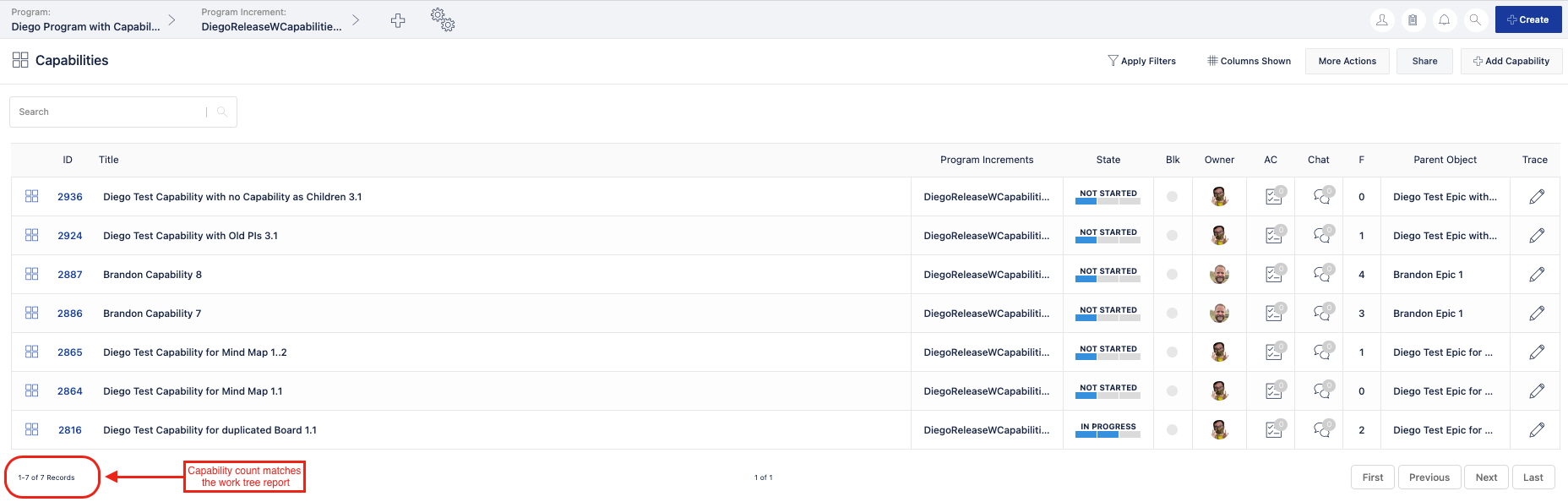Sort by Parent Object column header
1568x502 pixels.
click(1445, 160)
